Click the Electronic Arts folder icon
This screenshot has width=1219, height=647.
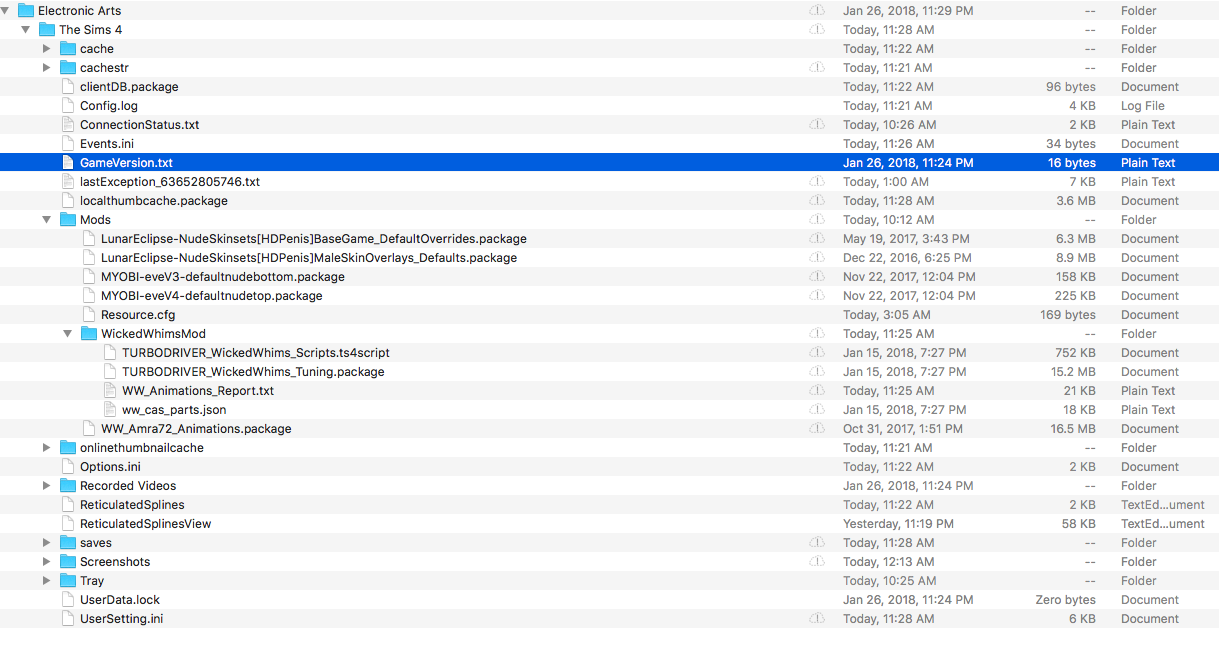pyautogui.click(x=26, y=11)
